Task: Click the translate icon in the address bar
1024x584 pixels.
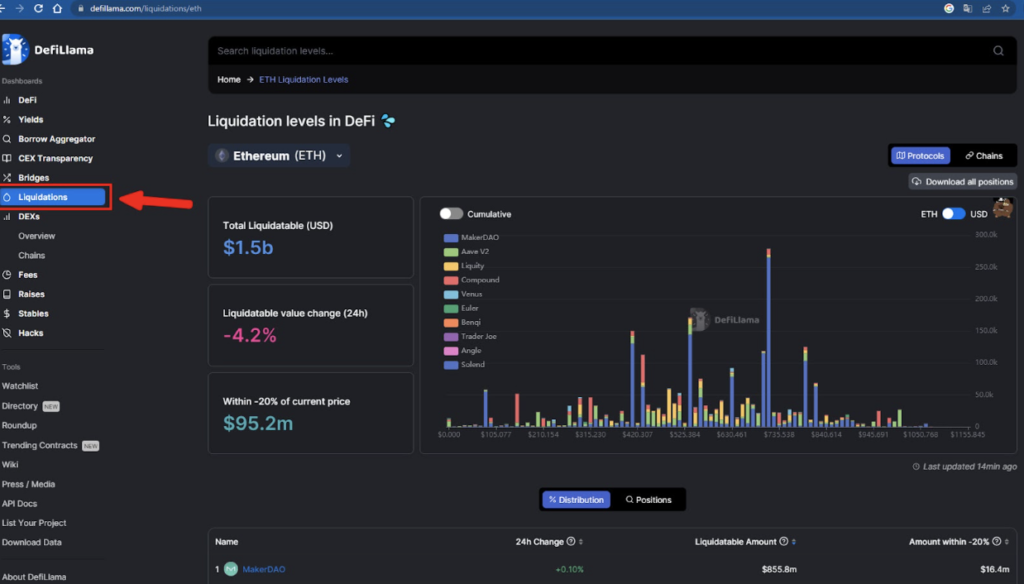Action: (968, 8)
